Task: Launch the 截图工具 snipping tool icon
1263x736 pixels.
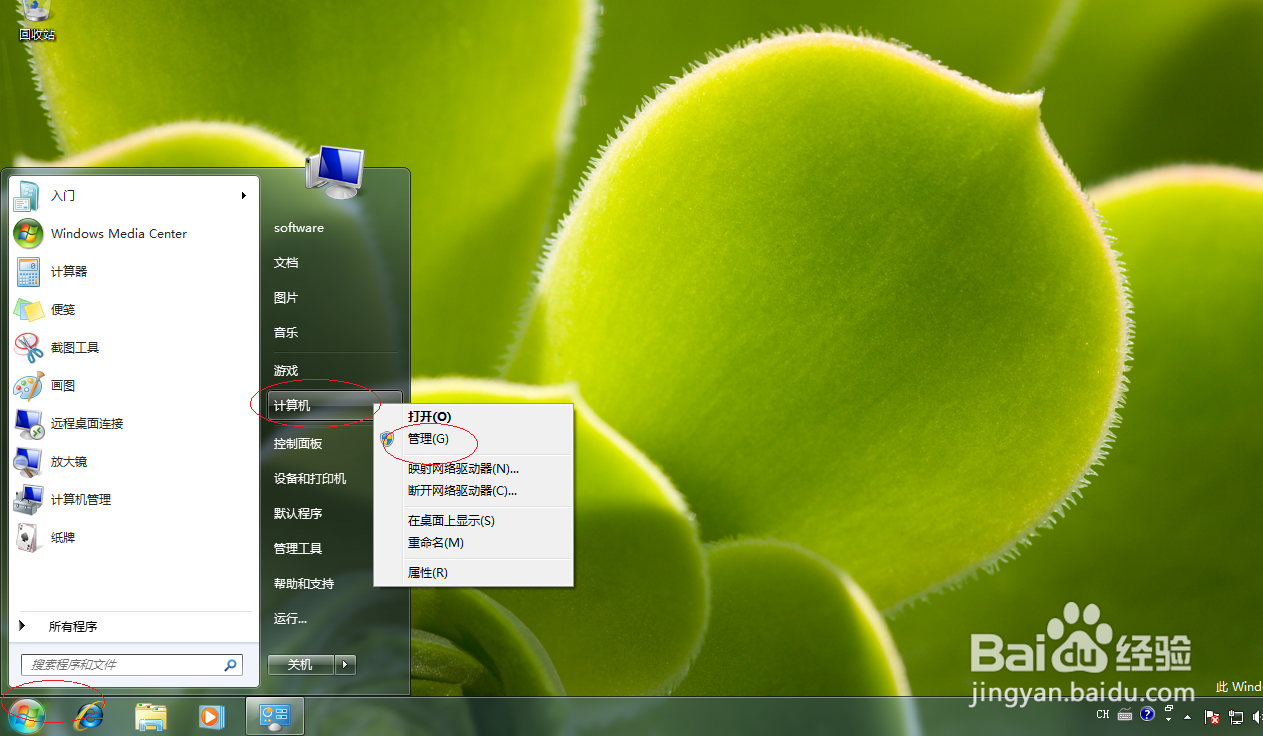Action: [28, 347]
